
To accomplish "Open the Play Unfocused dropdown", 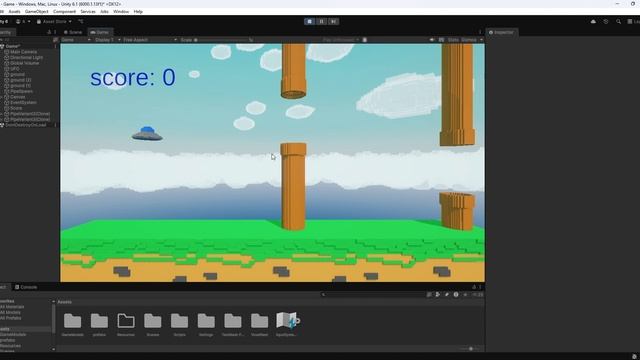I will click(x=341, y=40).
